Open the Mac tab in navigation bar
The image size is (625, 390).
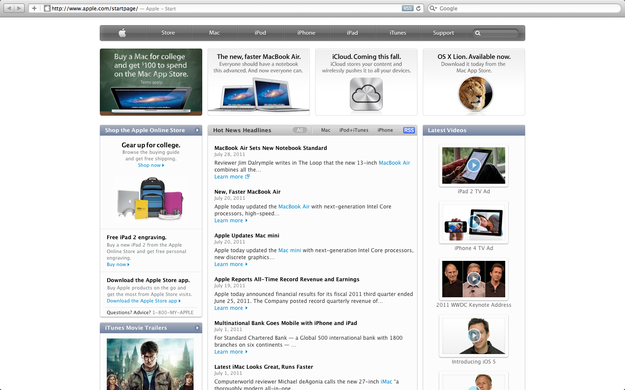214,33
